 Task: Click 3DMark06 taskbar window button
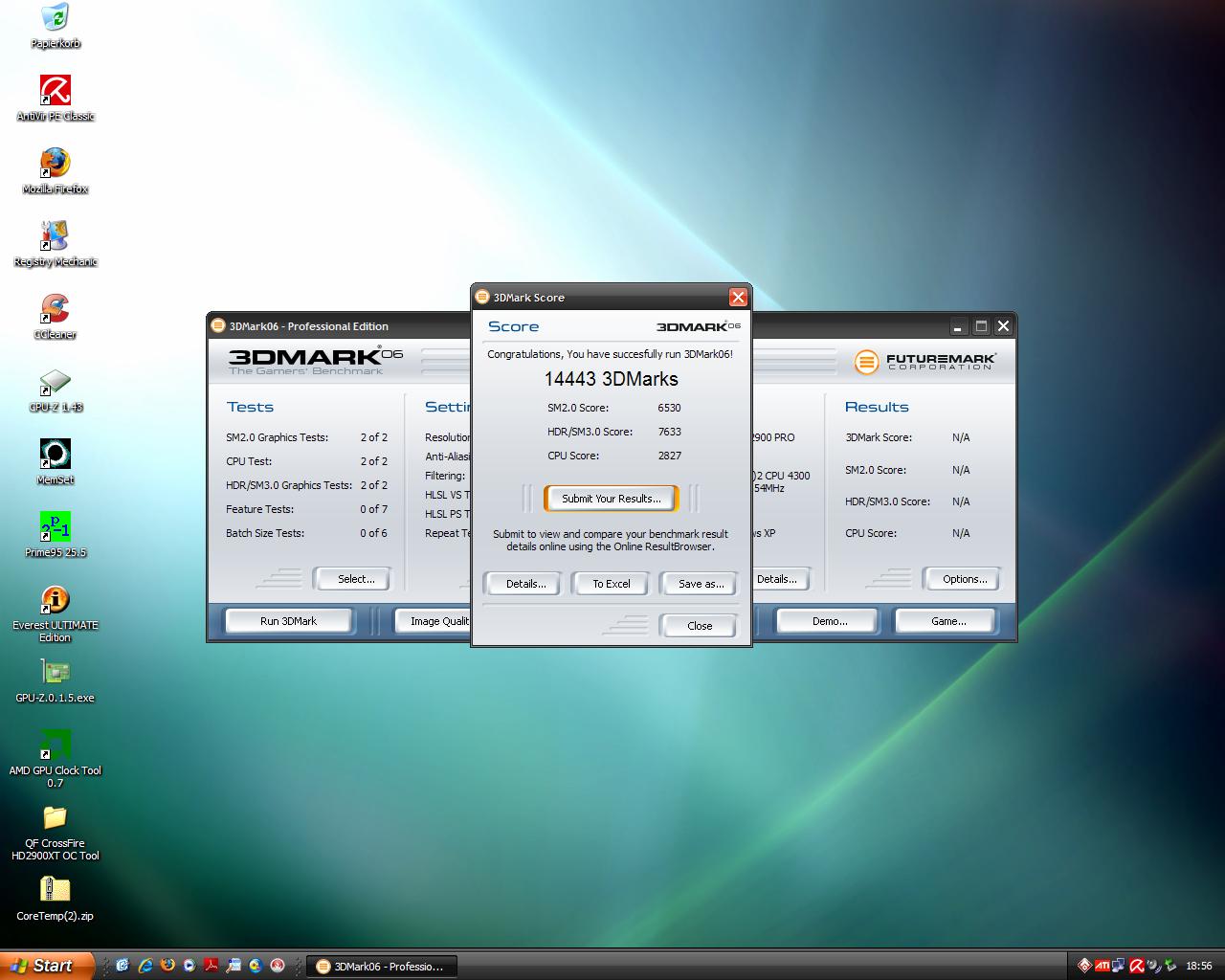click(x=381, y=967)
